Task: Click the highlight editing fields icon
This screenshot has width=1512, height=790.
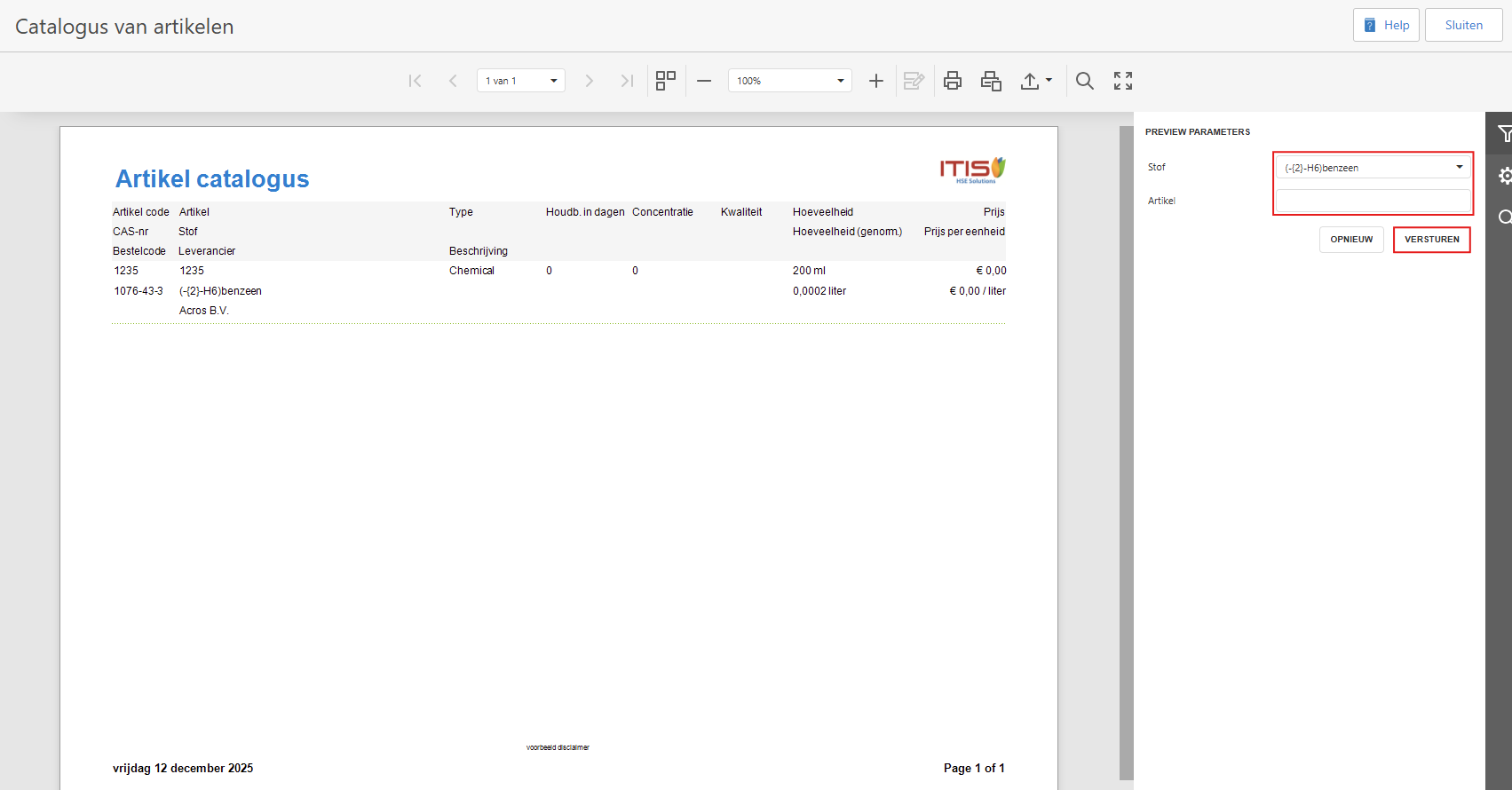Action: point(914,81)
